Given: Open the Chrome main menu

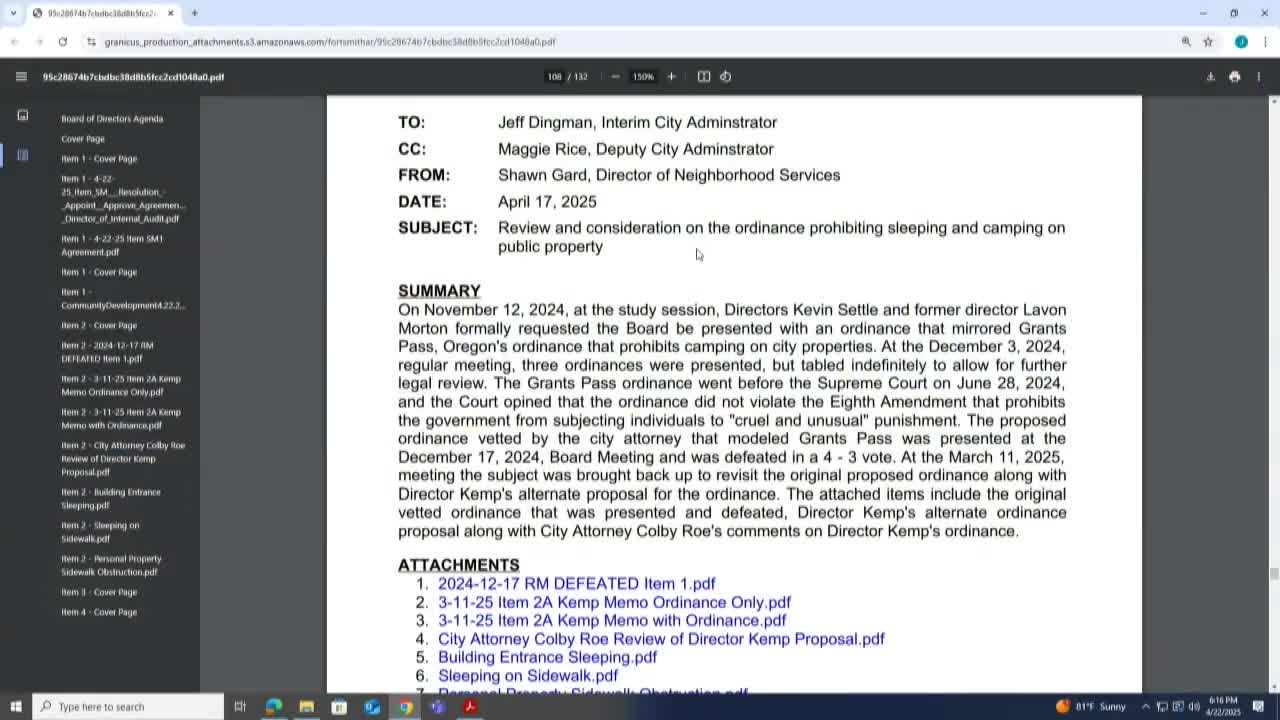Looking at the screenshot, I should 1265,42.
